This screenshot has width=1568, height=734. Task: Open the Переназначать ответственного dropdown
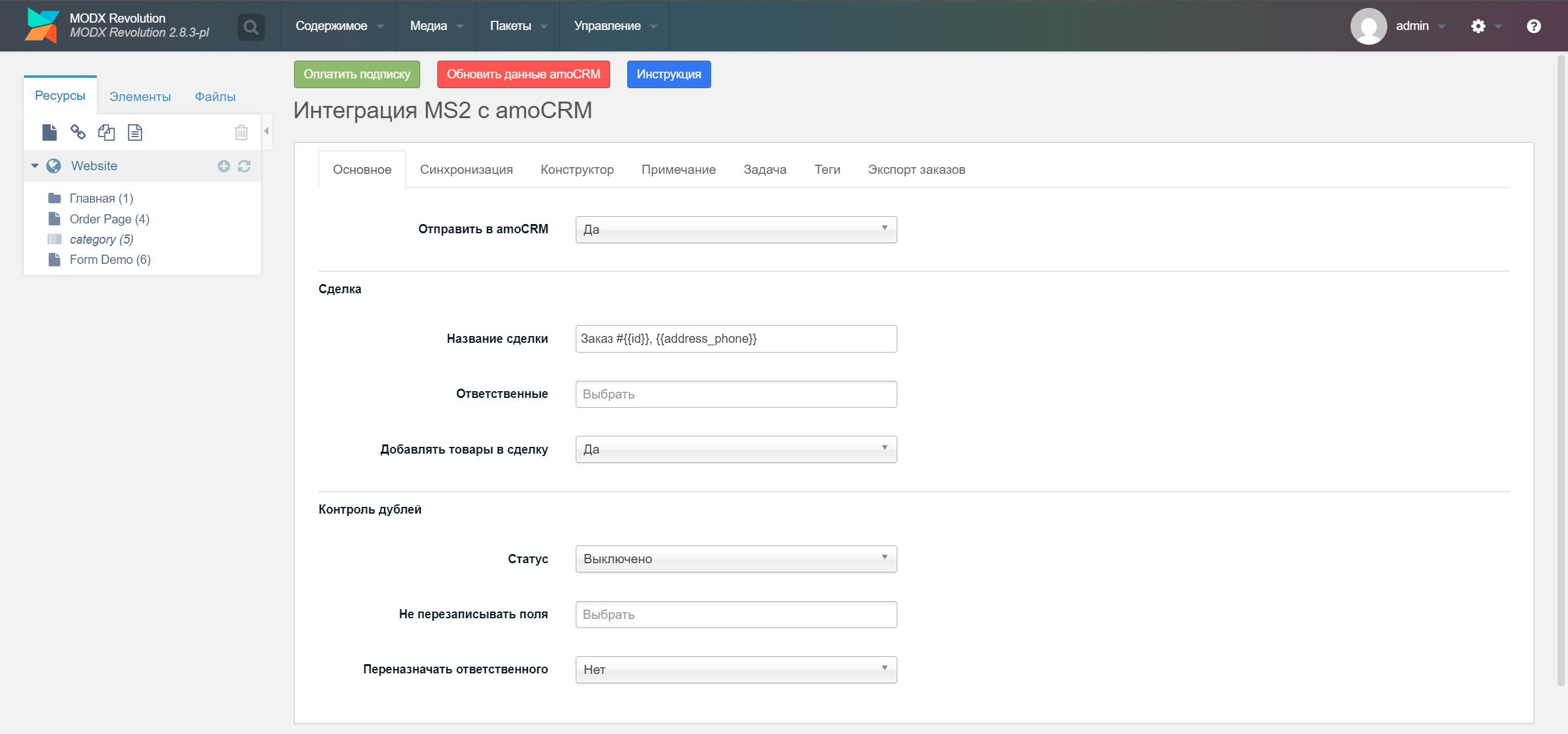pos(736,670)
